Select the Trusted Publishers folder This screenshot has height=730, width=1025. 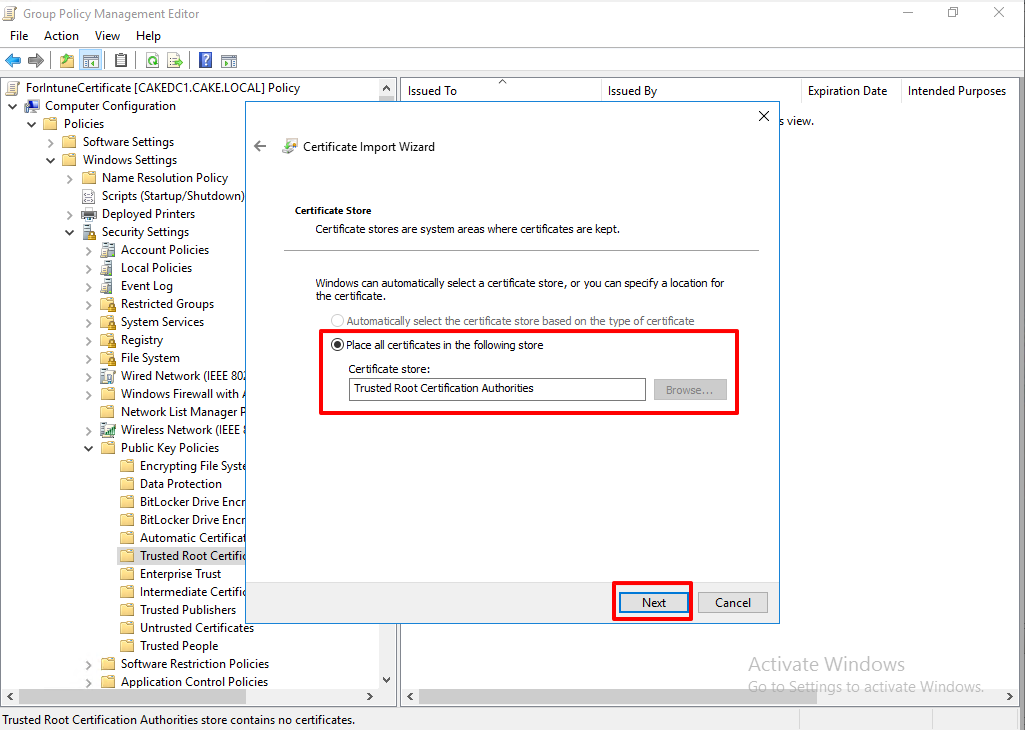pos(188,610)
